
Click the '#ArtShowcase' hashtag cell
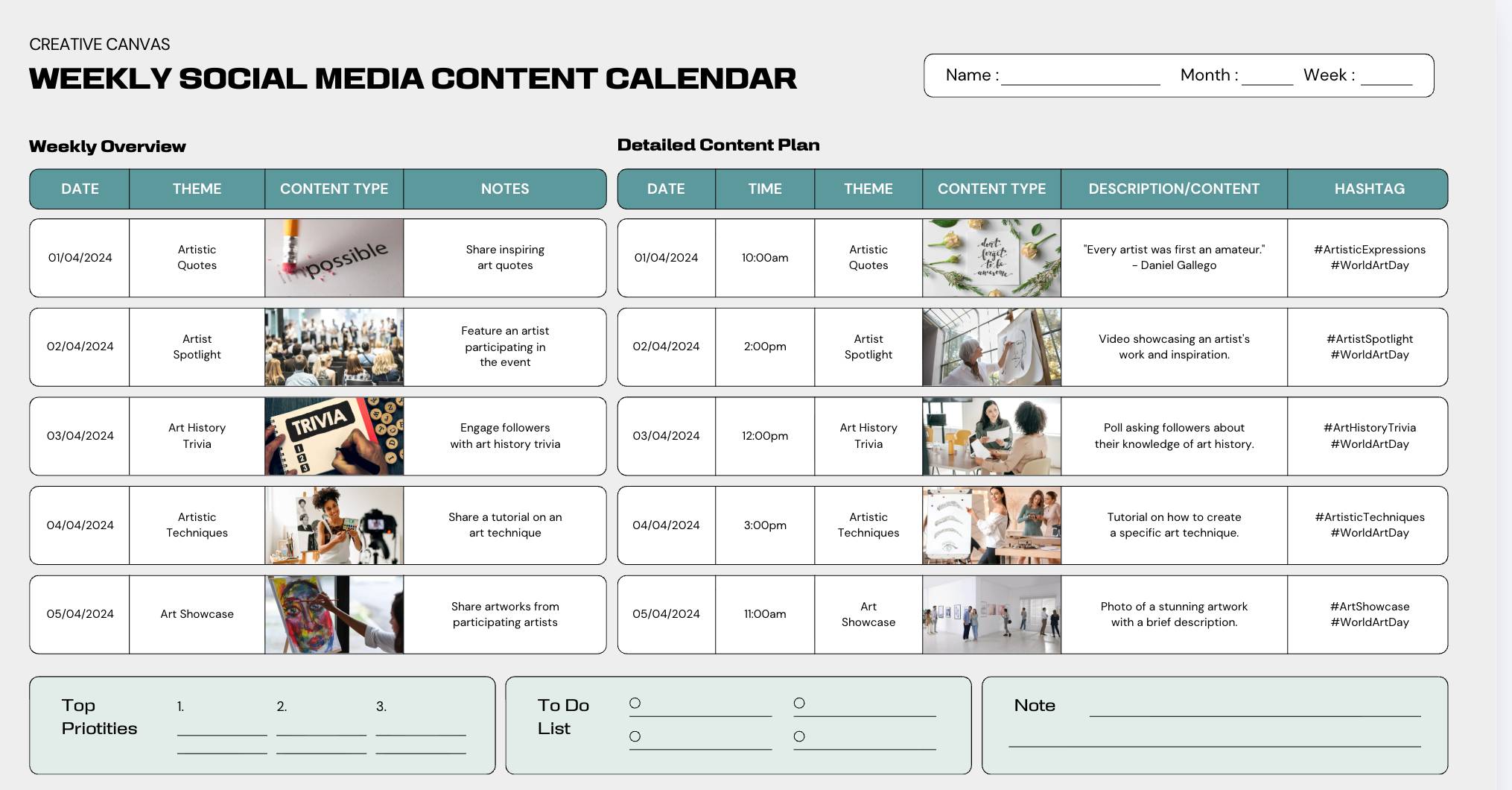click(x=1369, y=614)
